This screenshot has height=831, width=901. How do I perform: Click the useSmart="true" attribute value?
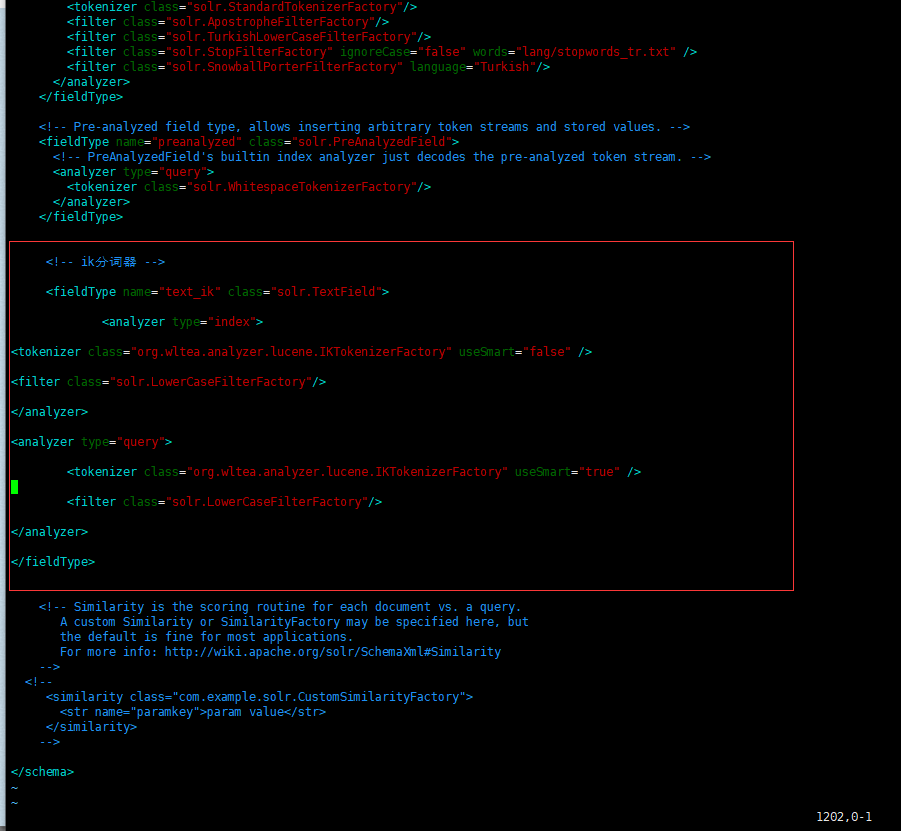(x=599, y=472)
